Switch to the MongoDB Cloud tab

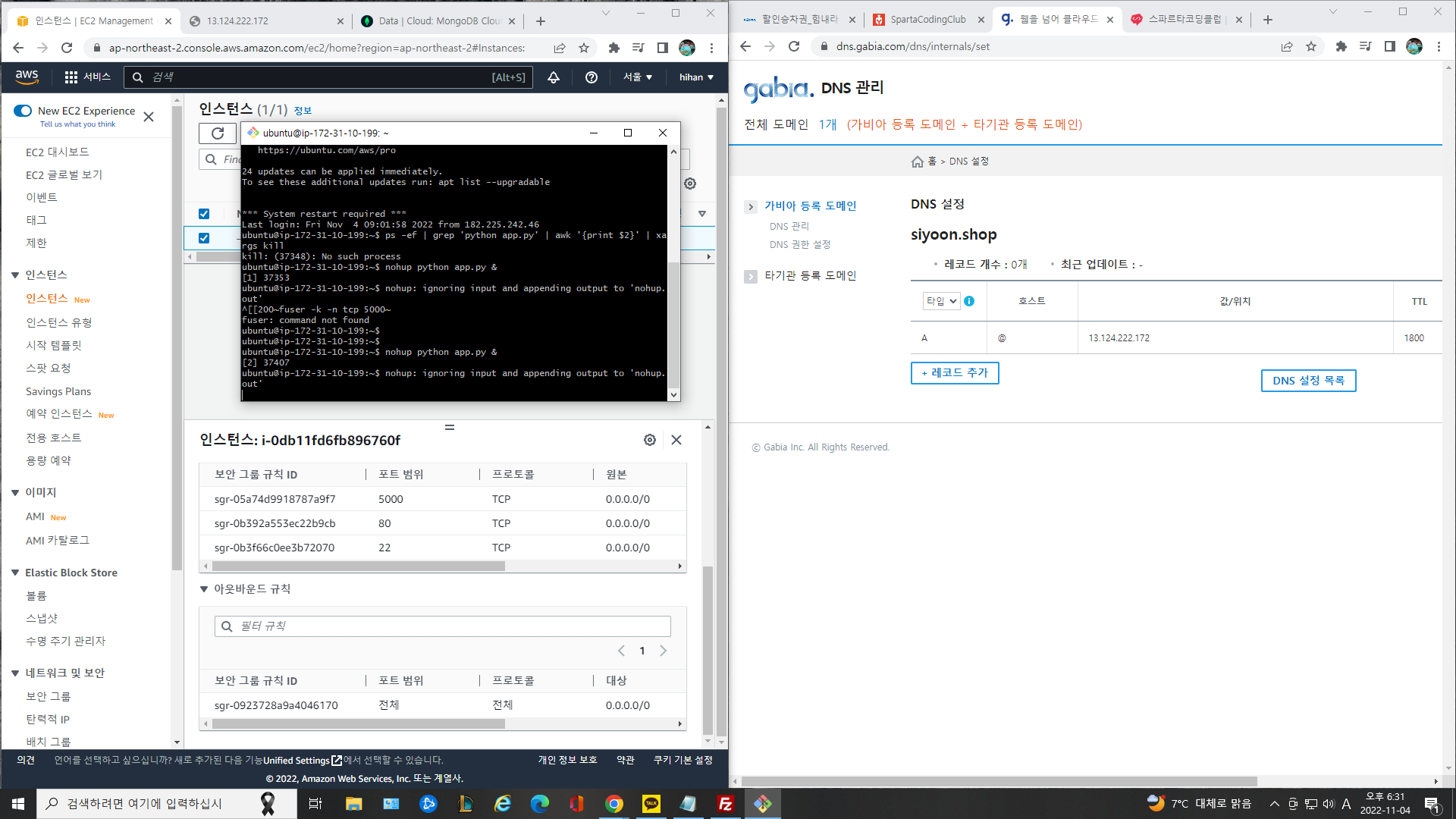[438, 21]
